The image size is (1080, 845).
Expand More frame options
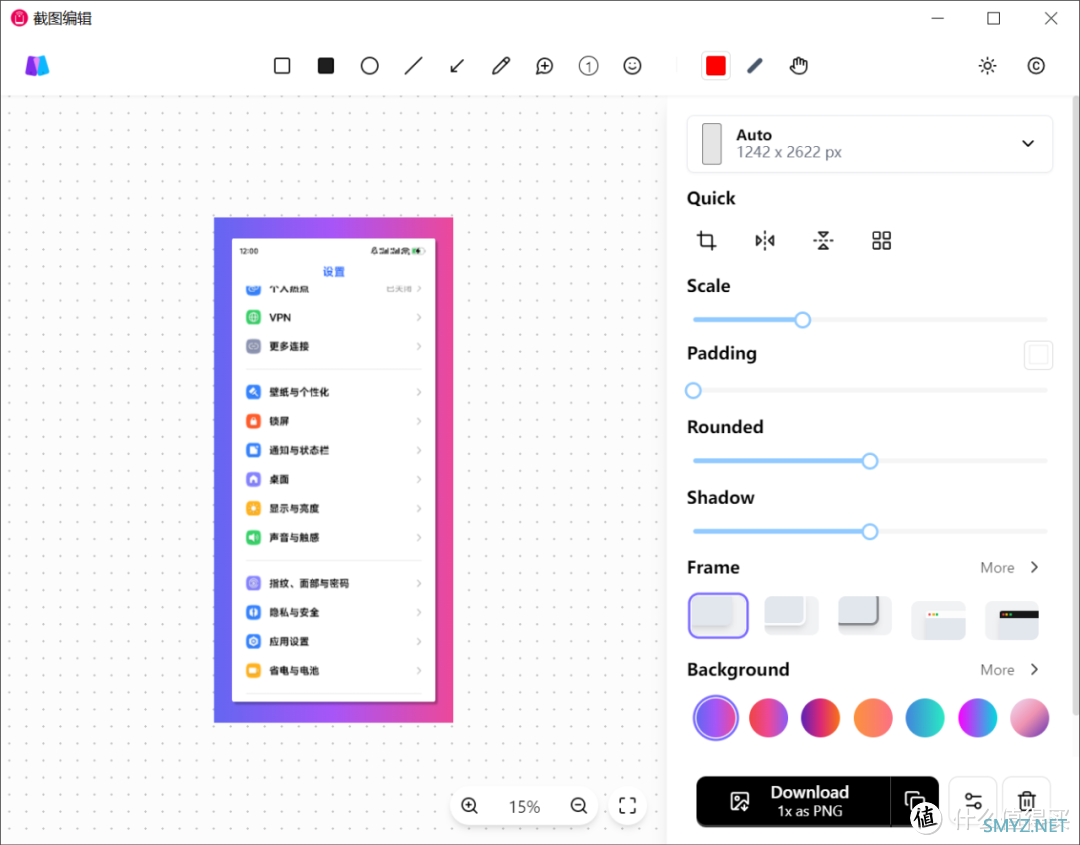(1010, 567)
